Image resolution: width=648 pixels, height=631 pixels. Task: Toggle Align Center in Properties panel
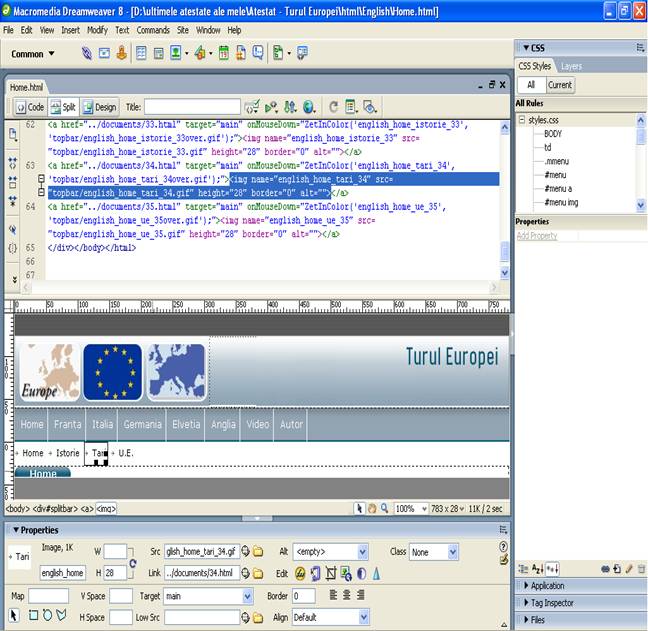[346, 595]
